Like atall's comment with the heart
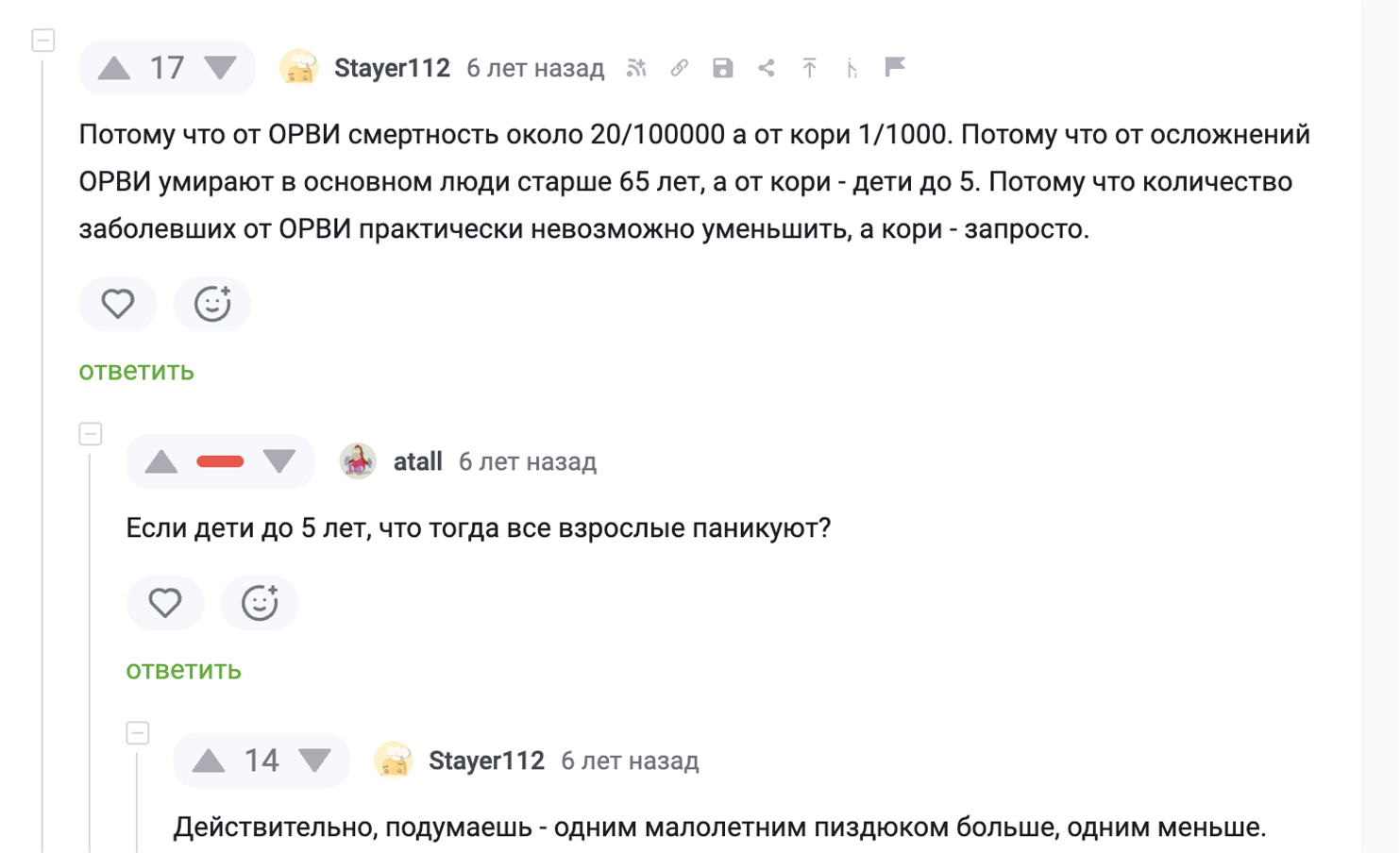This screenshot has height=853, width=1400. pos(165,603)
